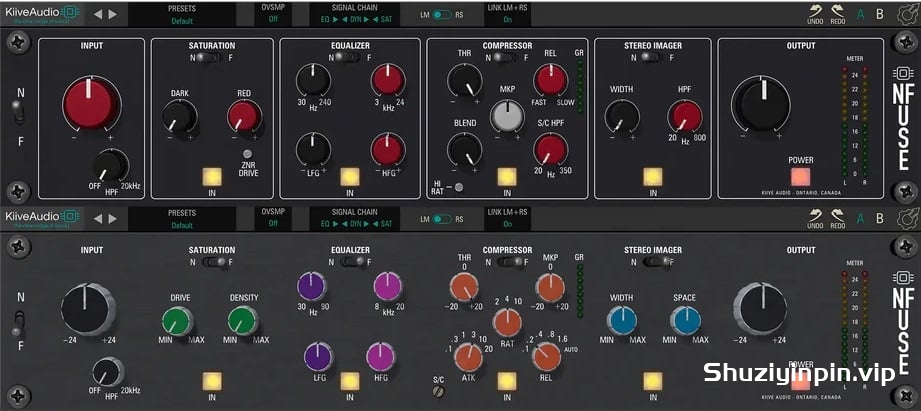
Task: Click the BLEND compressor knob
Action: pyautogui.click(x=464, y=149)
